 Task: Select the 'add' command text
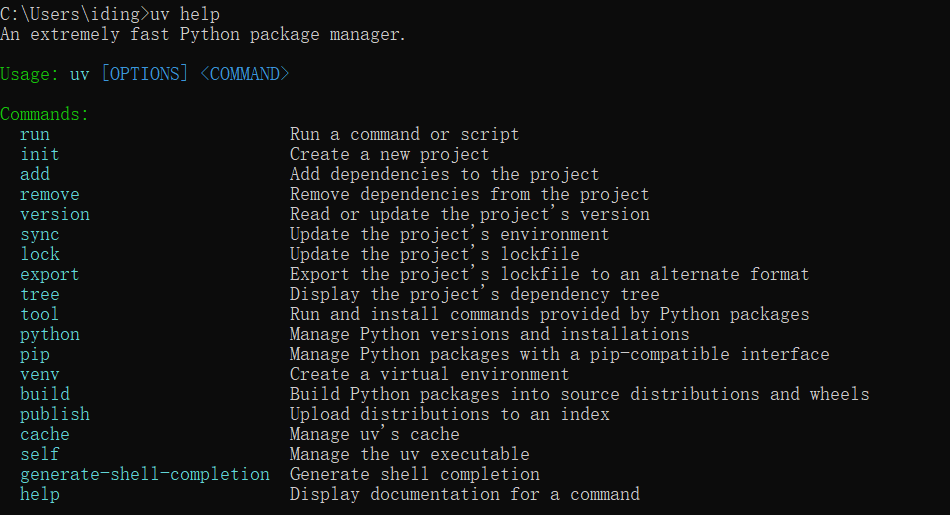(35, 174)
